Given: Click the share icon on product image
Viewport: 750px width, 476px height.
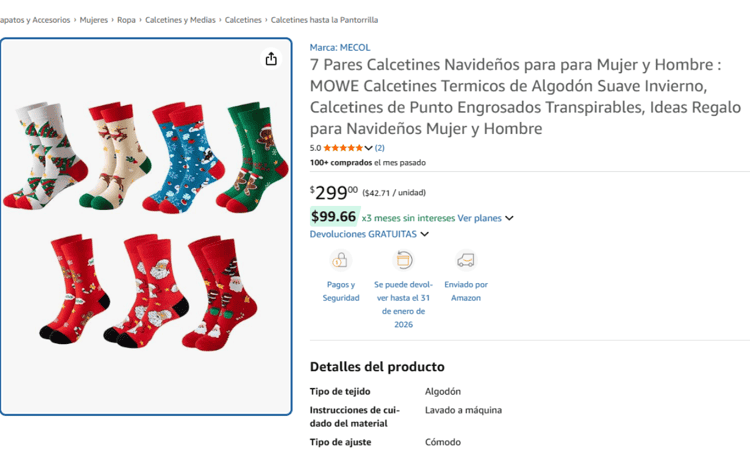Looking at the screenshot, I should 271,59.
